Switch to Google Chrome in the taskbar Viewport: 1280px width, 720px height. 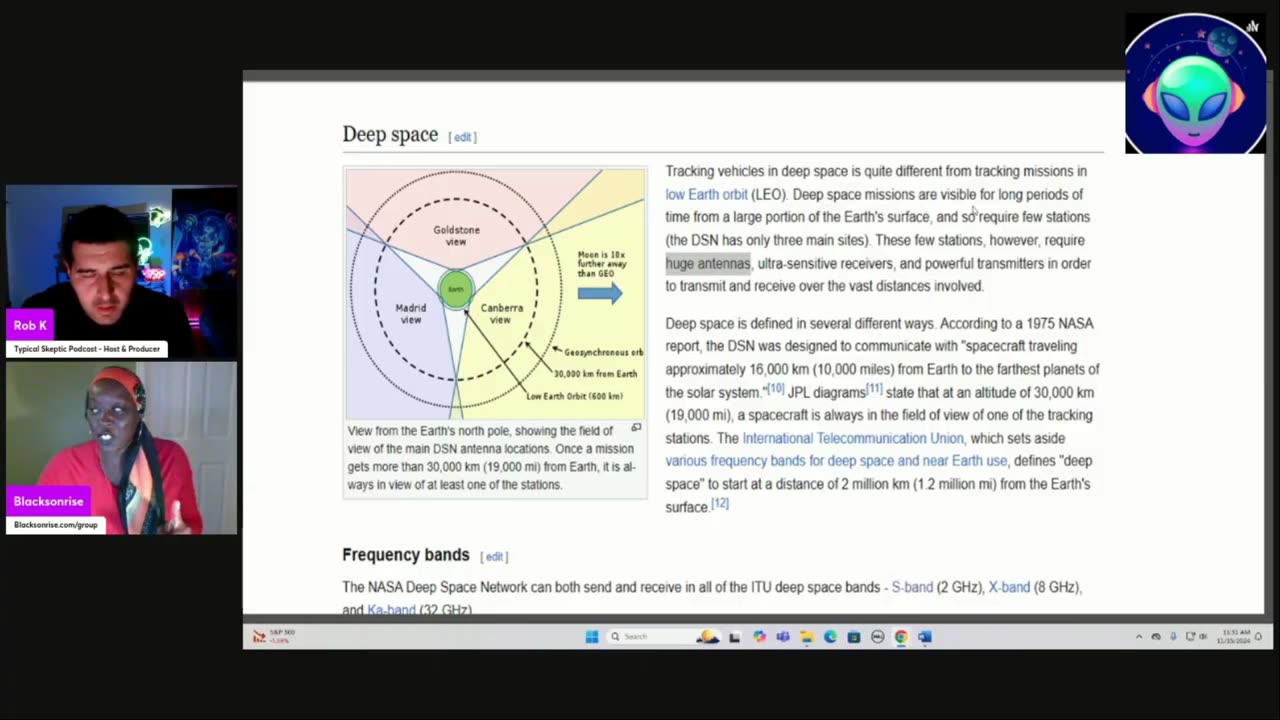tap(901, 636)
